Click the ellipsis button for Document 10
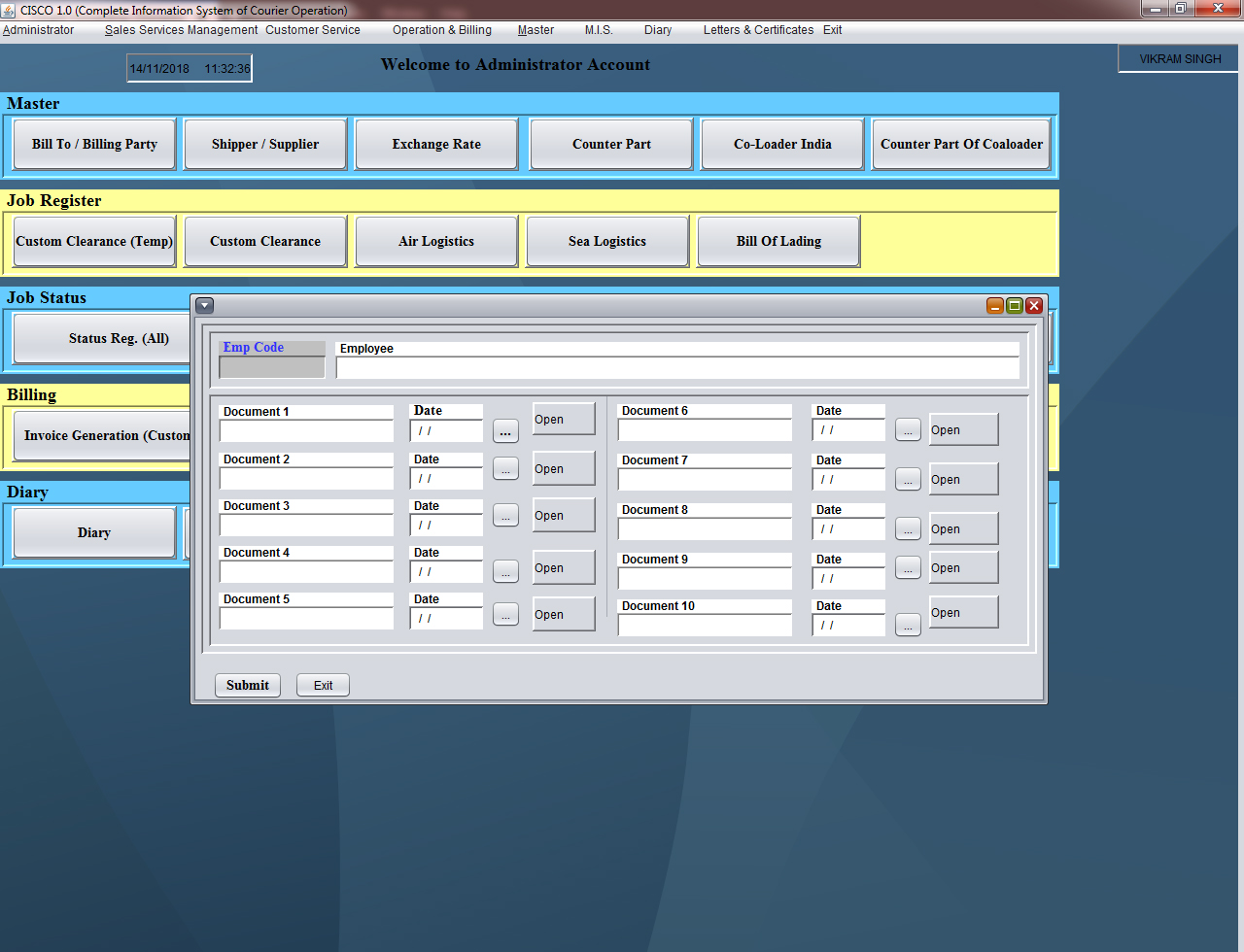This screenshot has width=1244, height=952. 908,626
